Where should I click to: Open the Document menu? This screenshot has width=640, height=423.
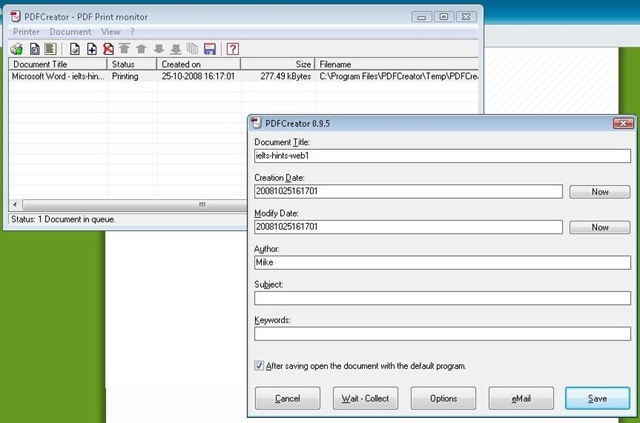[70, 32]
